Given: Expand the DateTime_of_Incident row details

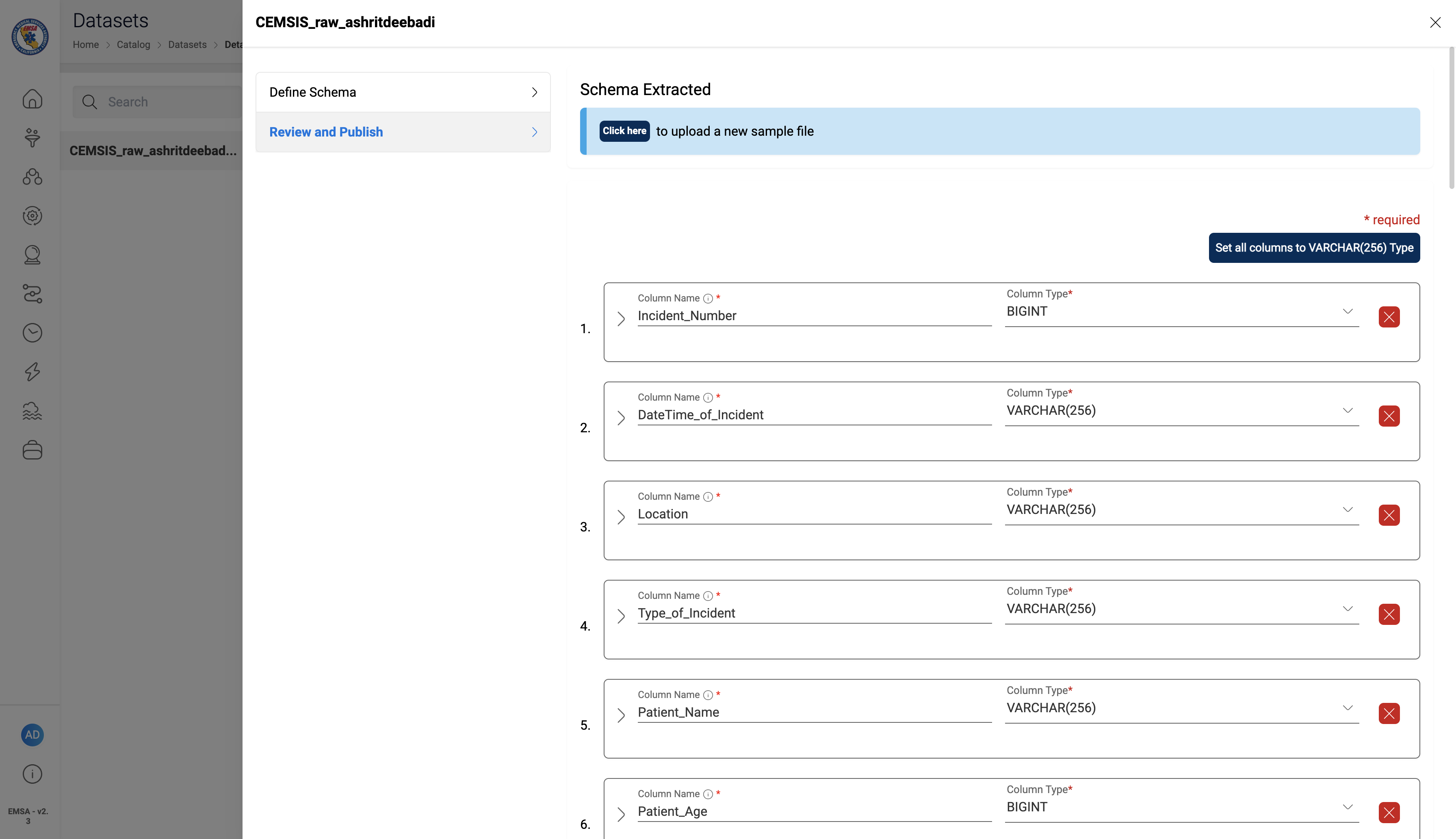Looking at the screenshot, I should 620,418.
